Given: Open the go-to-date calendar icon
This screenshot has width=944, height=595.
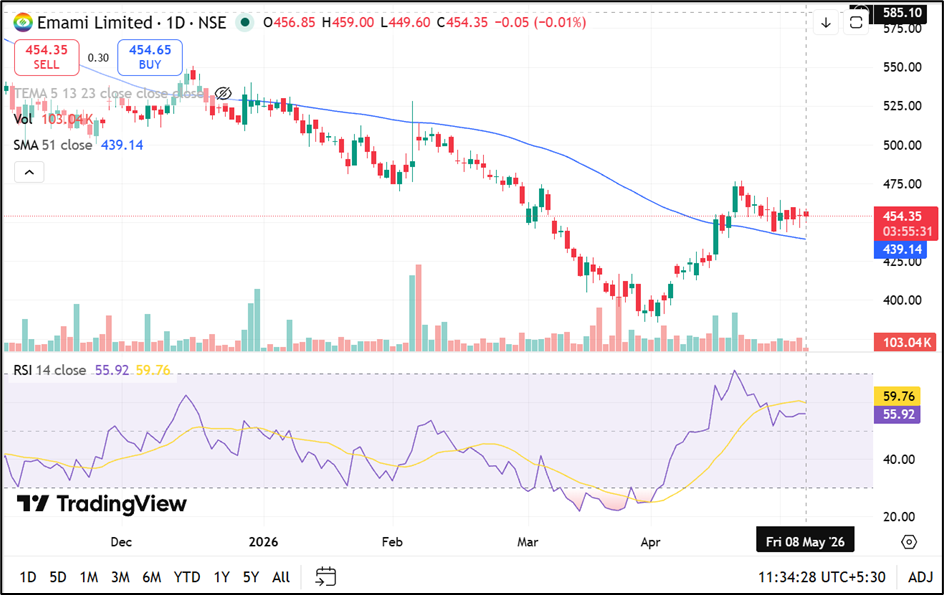Looking at the screenshot, I should pos(326,576).
